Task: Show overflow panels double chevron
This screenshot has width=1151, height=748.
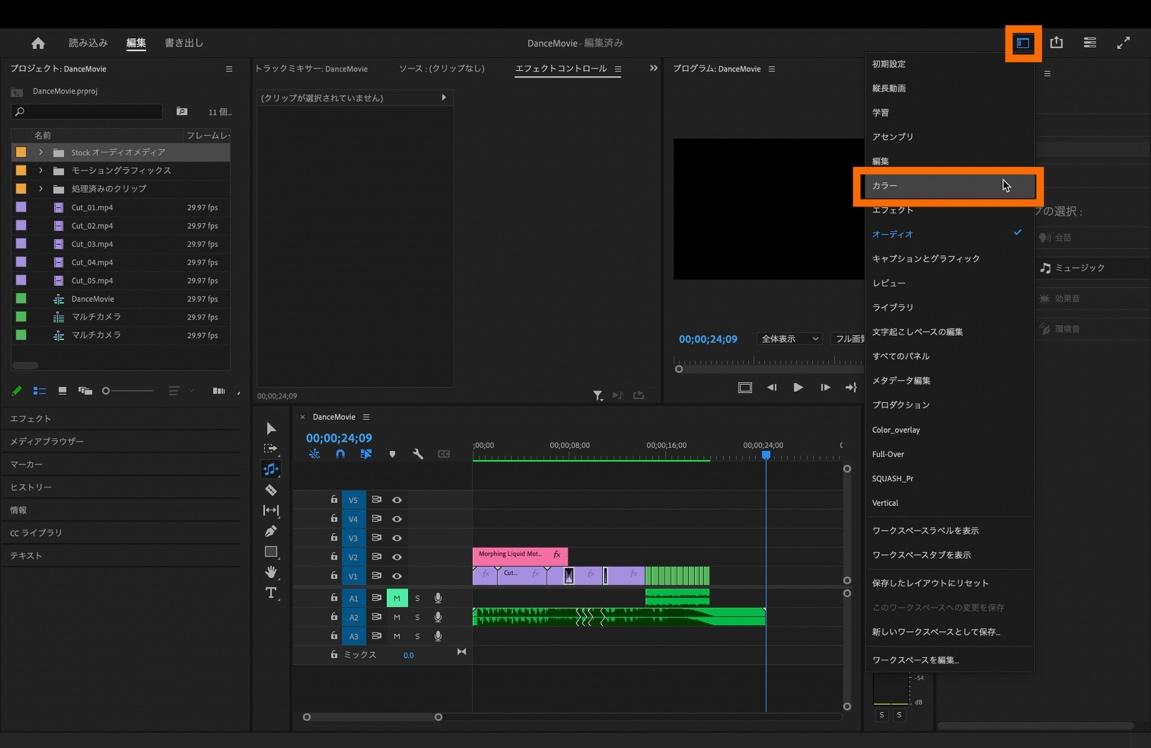Action: (x=653, y=68)
